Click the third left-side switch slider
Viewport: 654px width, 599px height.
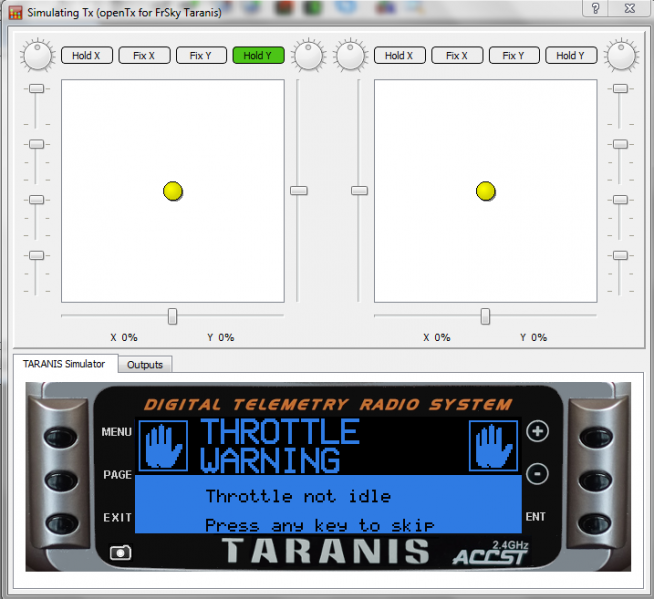[36, 199]
